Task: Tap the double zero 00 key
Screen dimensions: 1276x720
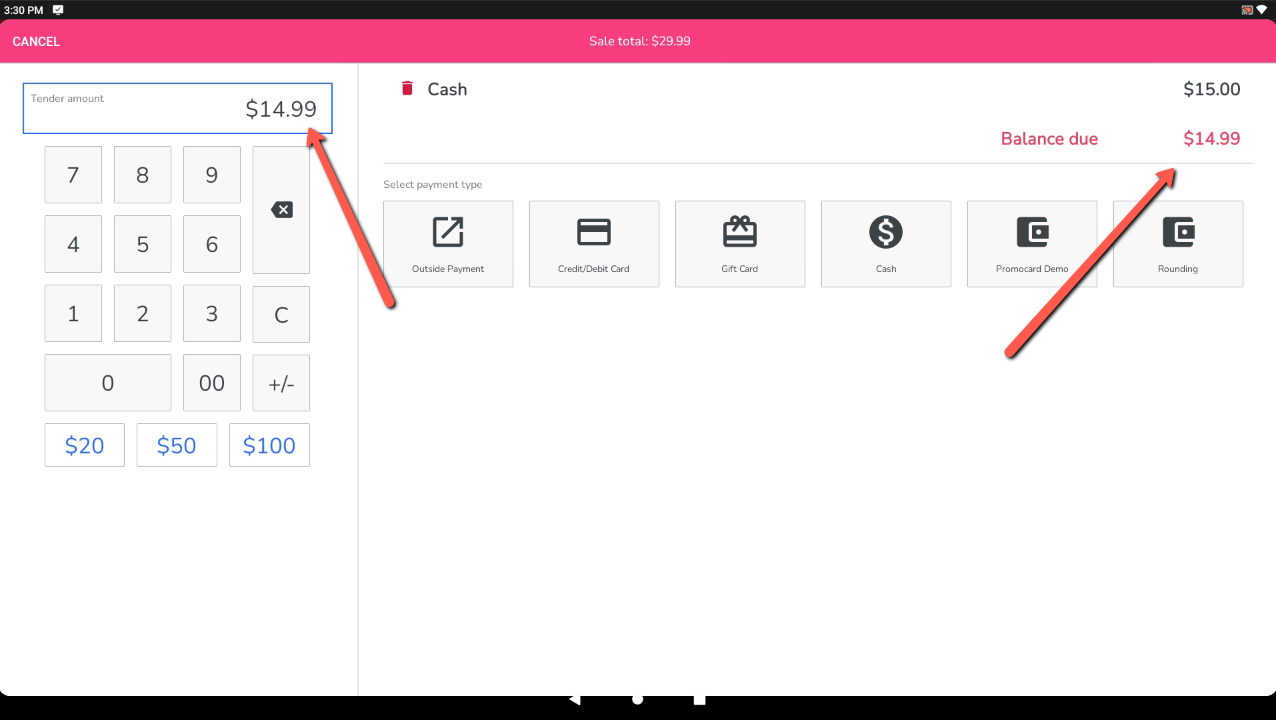Action: [212, 383]
